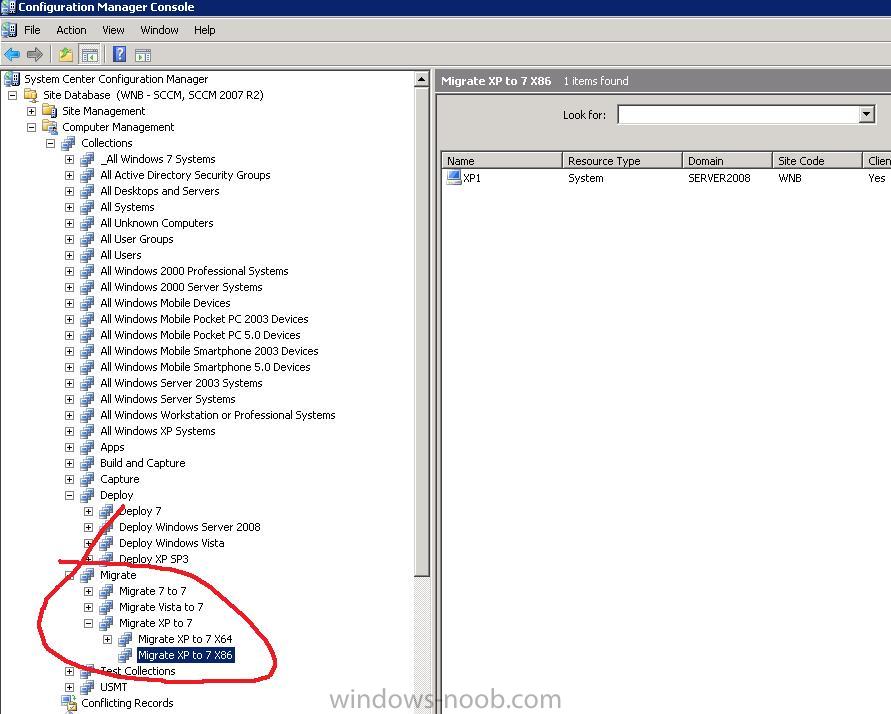The width and height of the screenshot is (891, 714).
Task: Open the Action menu
Action: click(71, 30)
